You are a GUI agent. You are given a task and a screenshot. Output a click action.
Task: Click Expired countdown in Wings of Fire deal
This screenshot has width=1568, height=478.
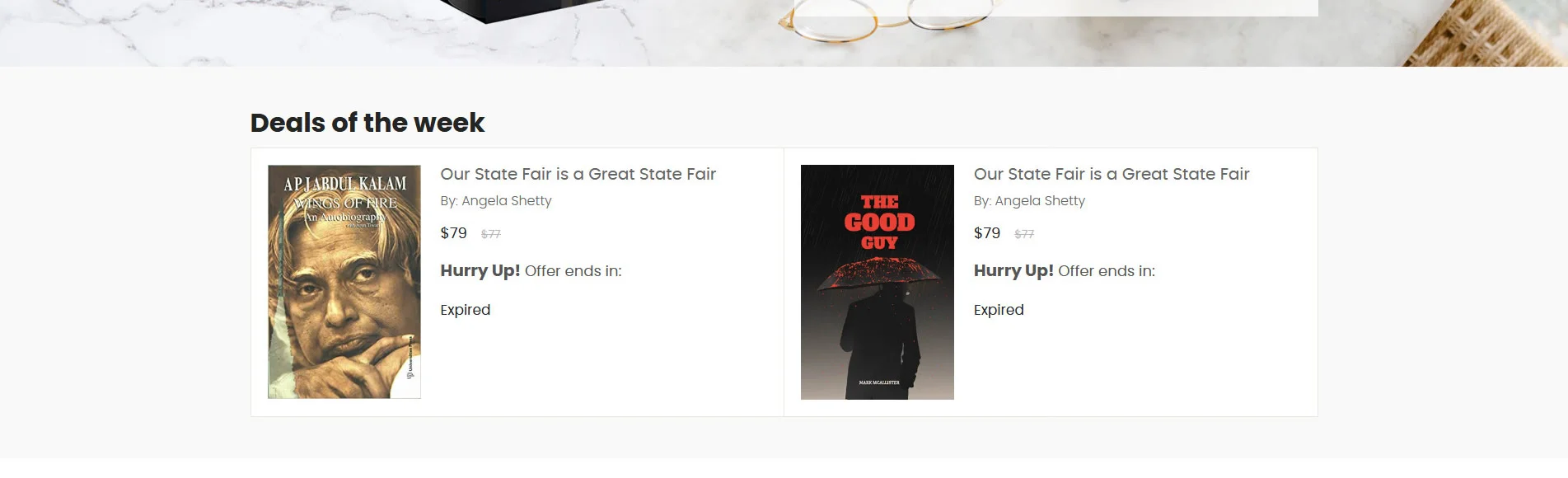tap(465, 310)
